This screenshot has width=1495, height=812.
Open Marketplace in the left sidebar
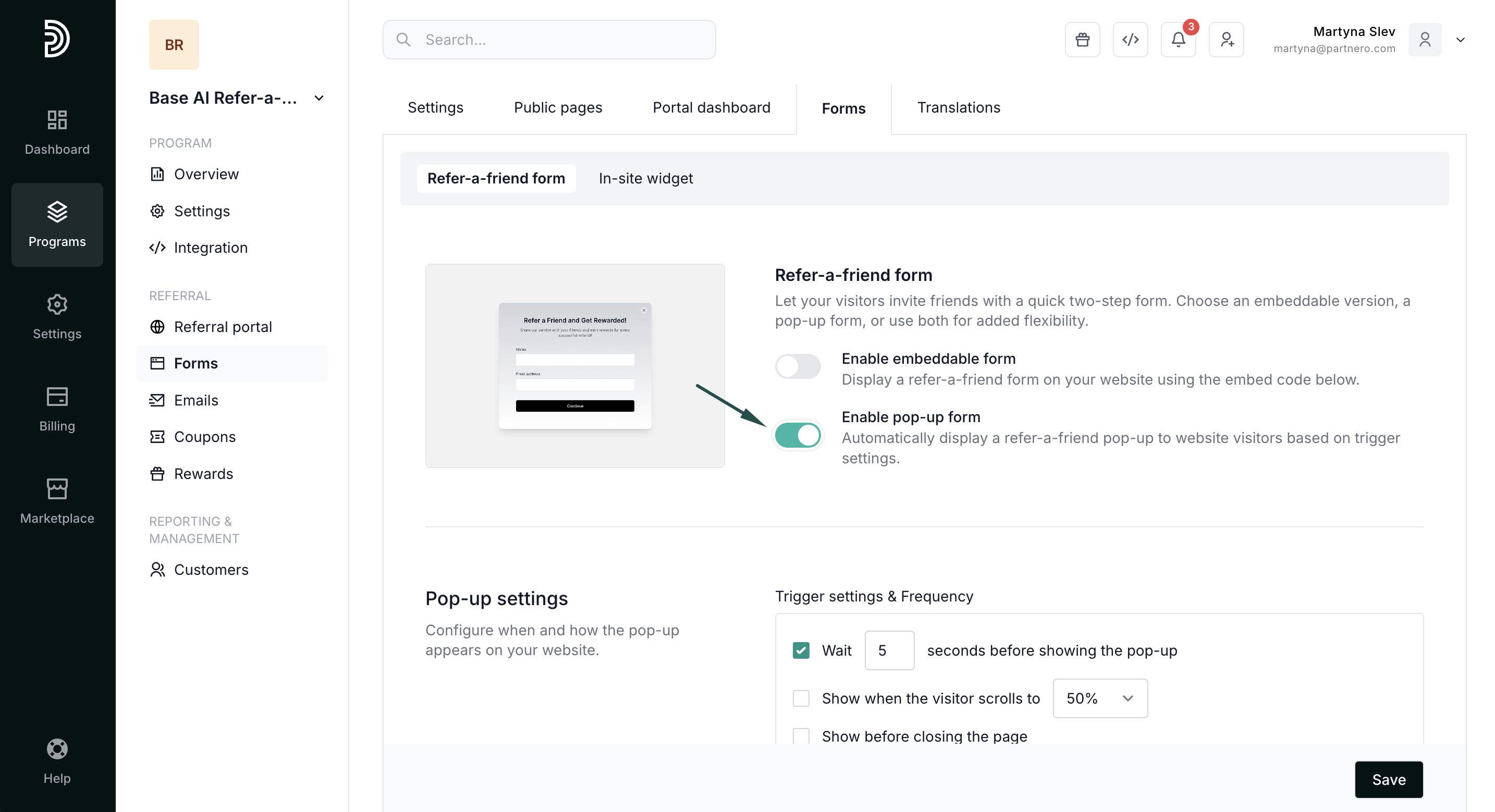click(x=57, y=501)
